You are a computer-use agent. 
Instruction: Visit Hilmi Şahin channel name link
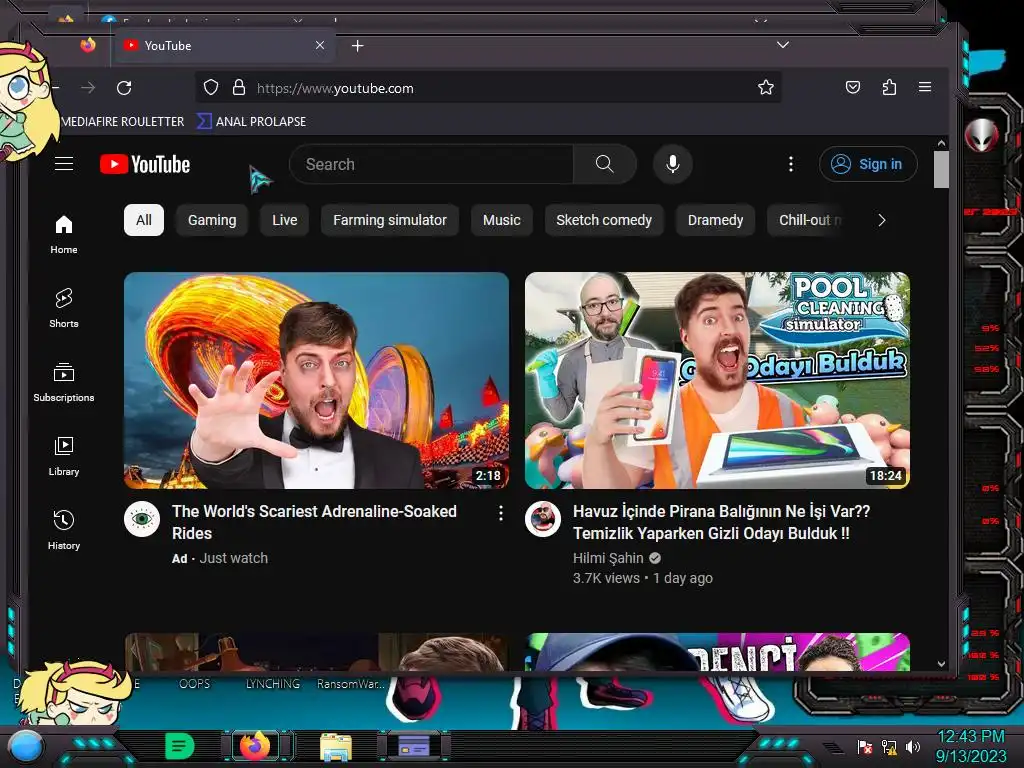pyautogui.click(x=608, y=558)
